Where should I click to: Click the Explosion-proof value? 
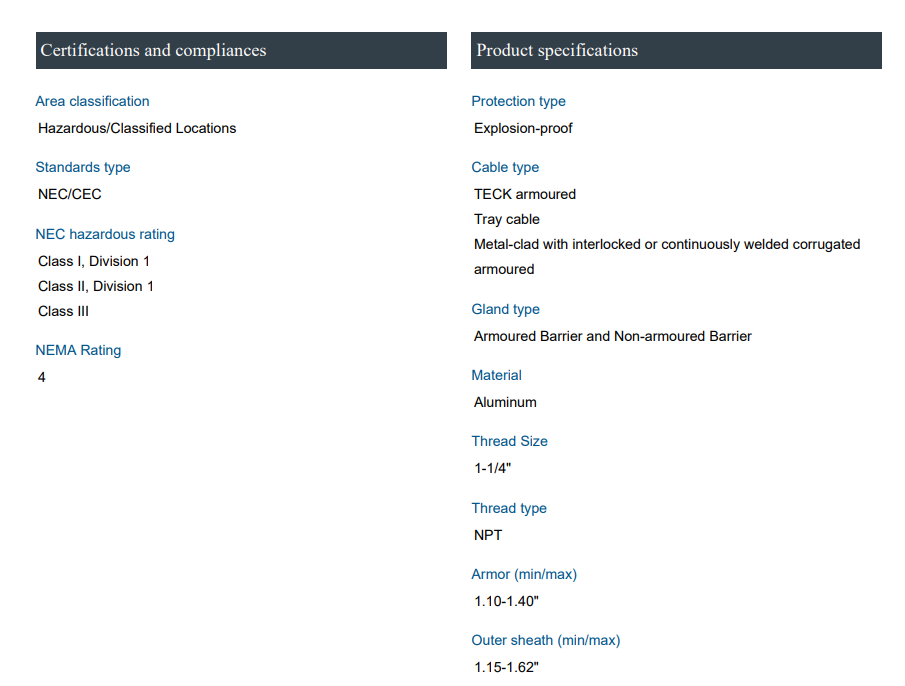click(x=523, y=128)
